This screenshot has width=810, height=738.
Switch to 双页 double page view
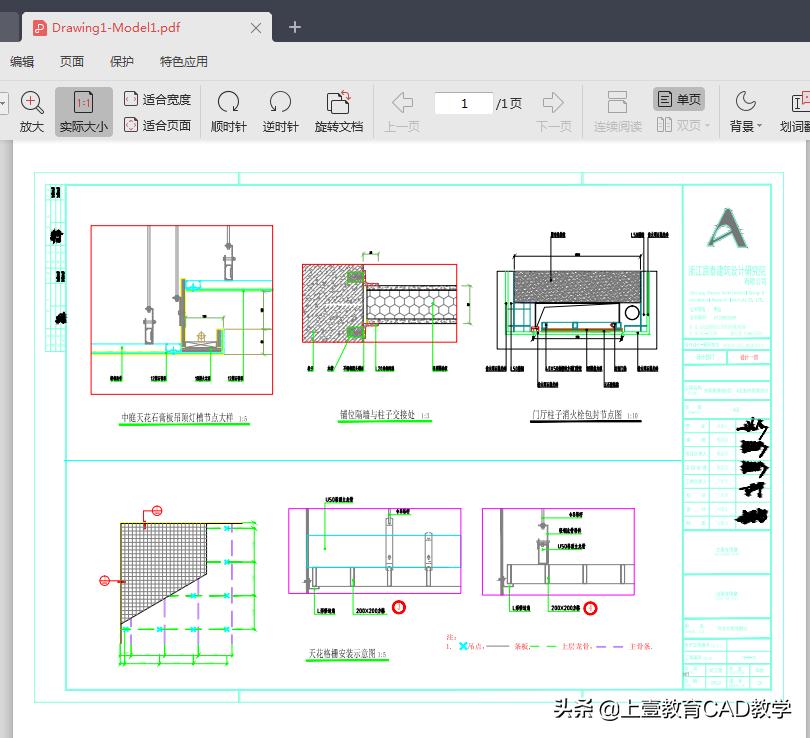pos(683,125)
